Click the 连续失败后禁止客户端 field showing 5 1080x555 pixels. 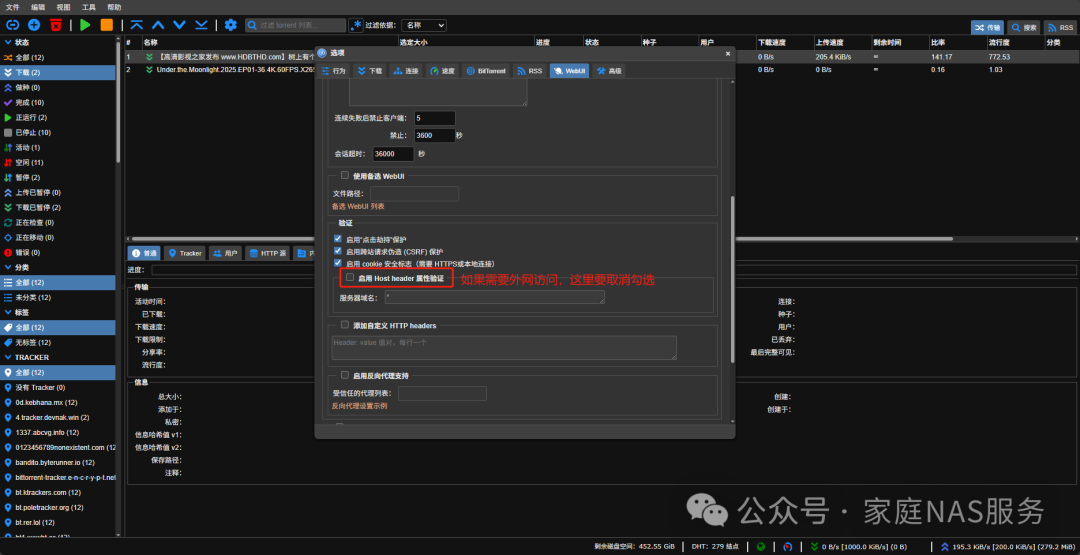pos(435,118)
